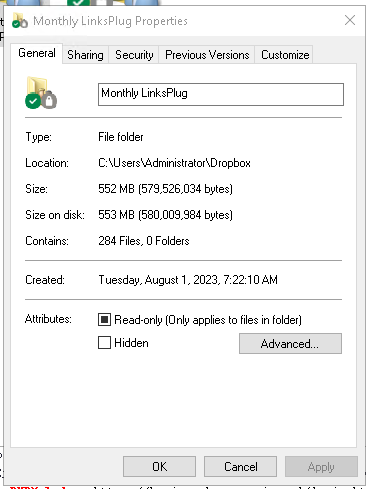Click the 'Size on disk:' label
The width and height of the screenshot is (366, 489).
coord(55,215)
